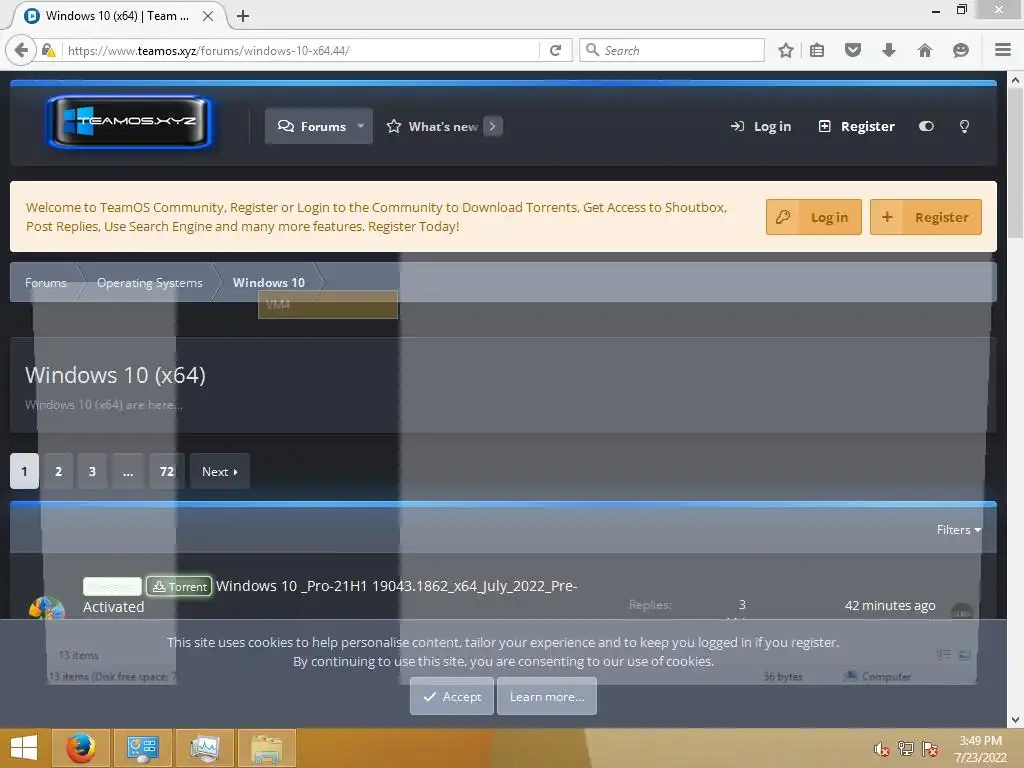Image resolution: width=1024 pixels, height=768 pixels.
Task: Close the Windows 10 (x64) tab
Action: [208, 16]
